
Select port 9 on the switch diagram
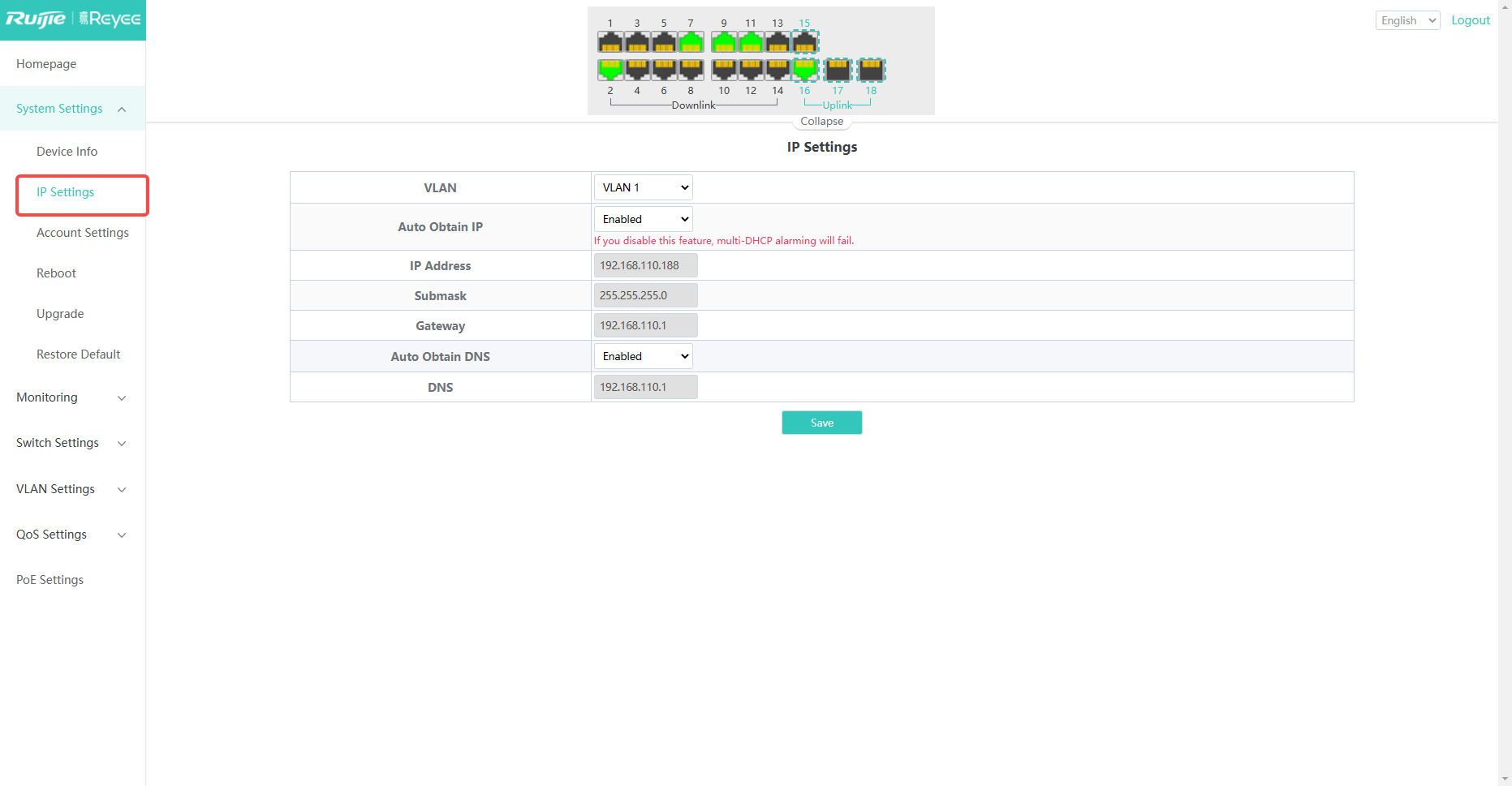click(724, 42)
